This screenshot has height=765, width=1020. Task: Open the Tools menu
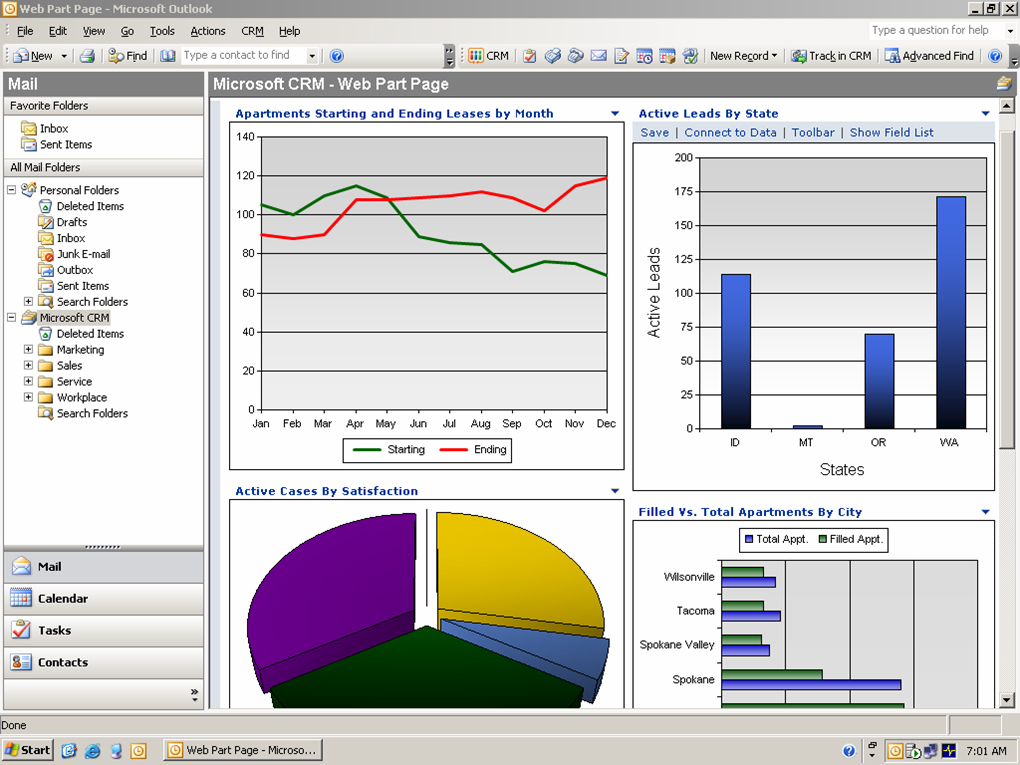(x=162, y=31)
